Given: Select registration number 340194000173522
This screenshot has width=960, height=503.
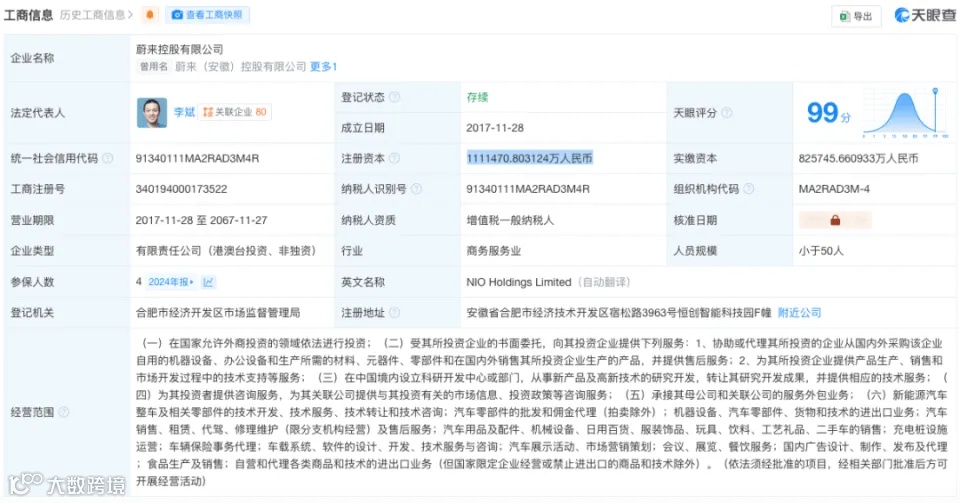Looking at the screenshot, I should tap(181, 189).
